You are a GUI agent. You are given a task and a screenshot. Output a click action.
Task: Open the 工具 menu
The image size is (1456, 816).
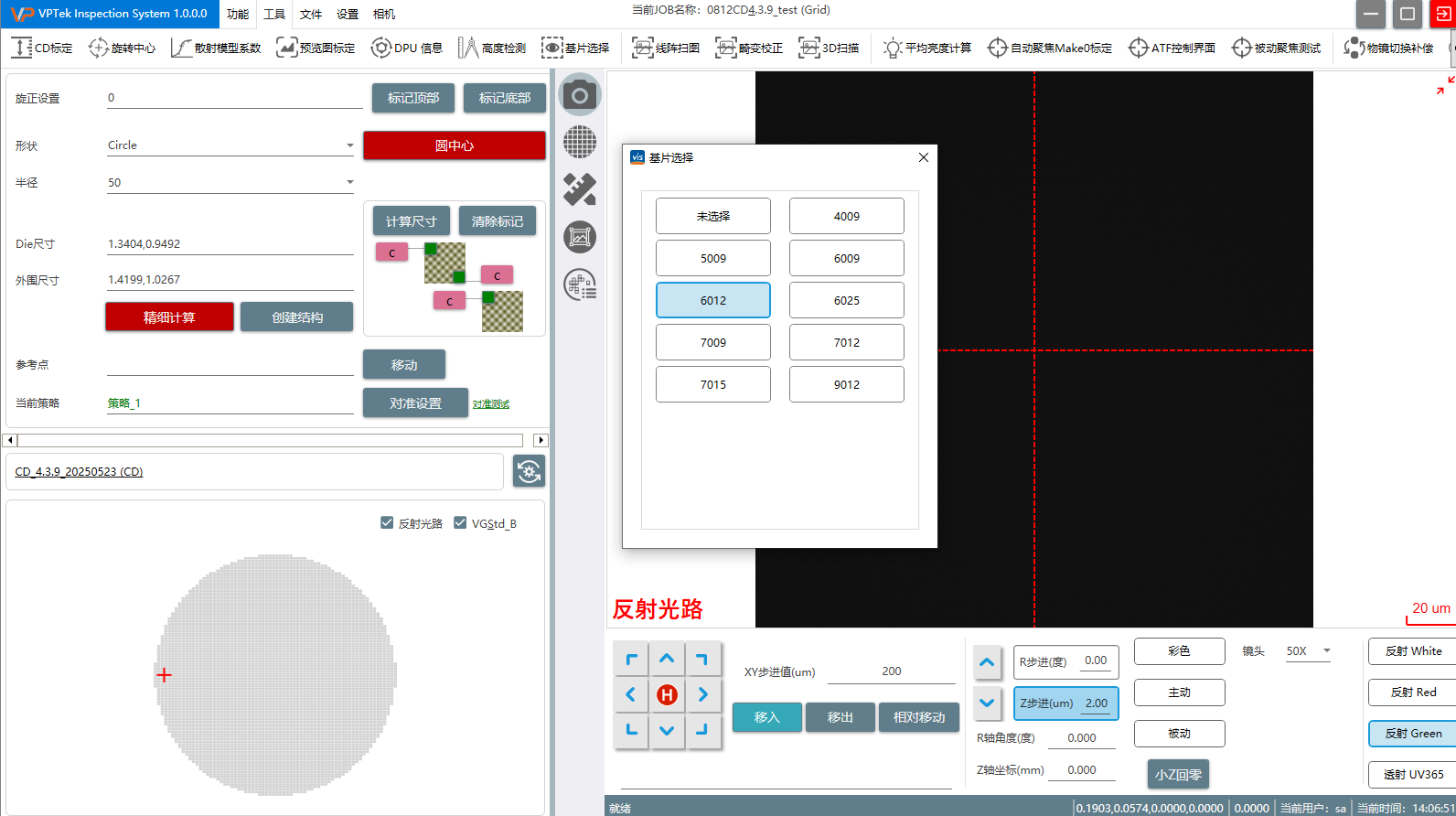273,14
